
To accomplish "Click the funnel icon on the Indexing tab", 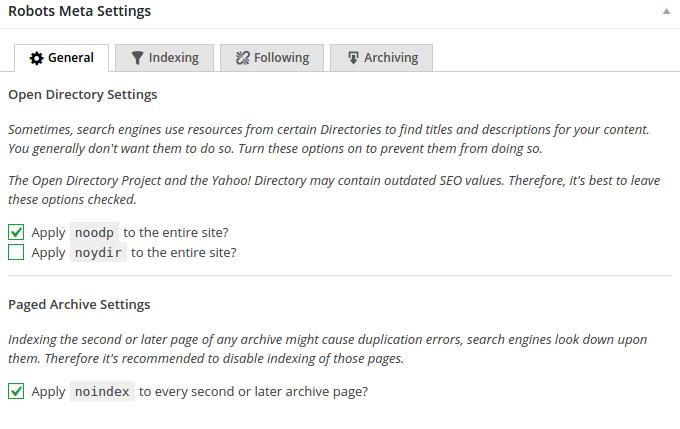I will (137, 58).
